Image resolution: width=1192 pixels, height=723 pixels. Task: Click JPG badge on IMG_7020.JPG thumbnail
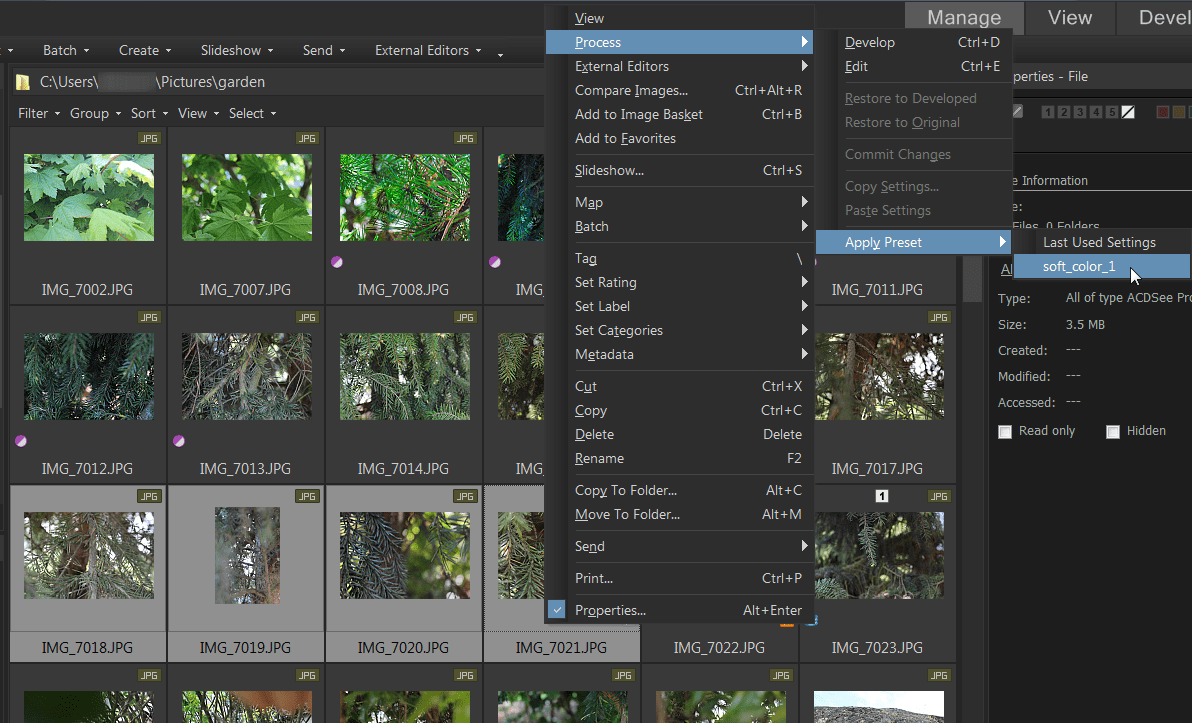(465, 496)
